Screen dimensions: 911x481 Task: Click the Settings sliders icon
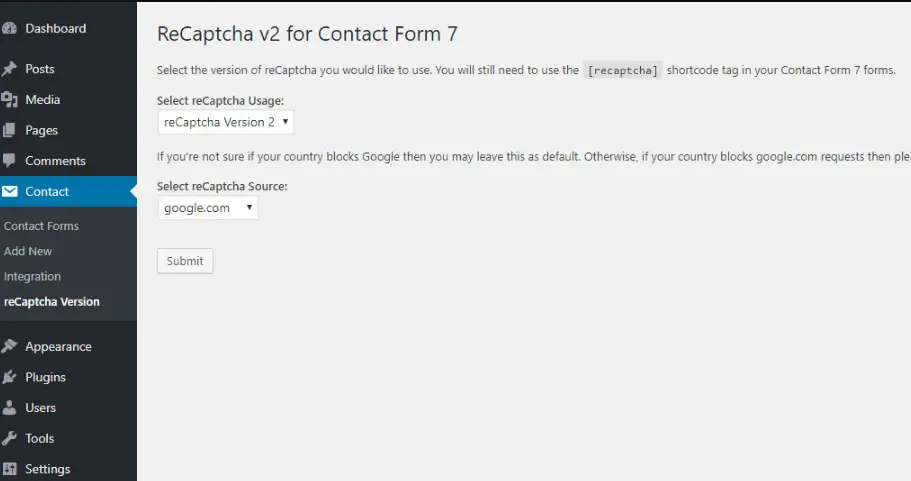pyautogui.click(x=9, y=469)
